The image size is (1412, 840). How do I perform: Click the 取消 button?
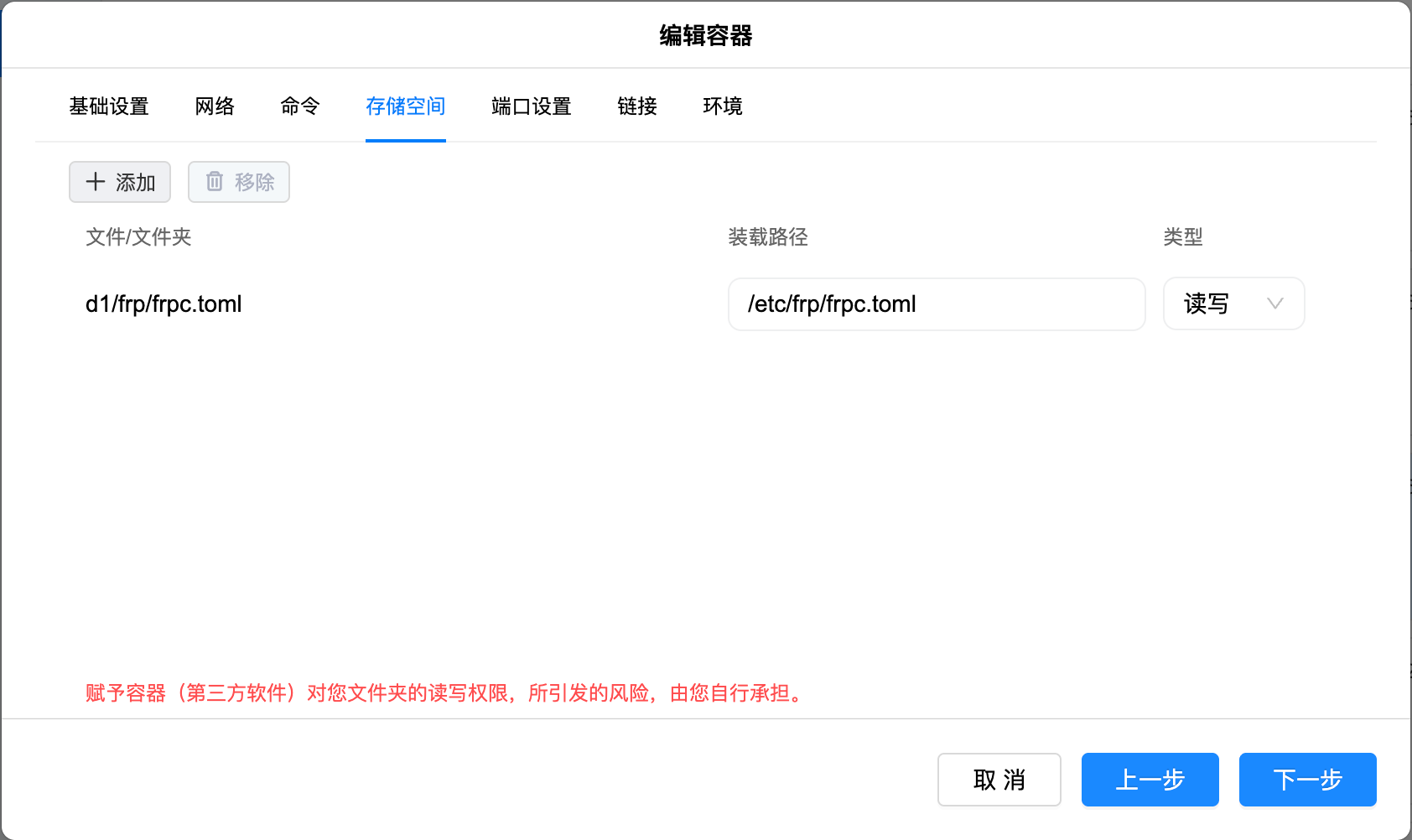999,780
